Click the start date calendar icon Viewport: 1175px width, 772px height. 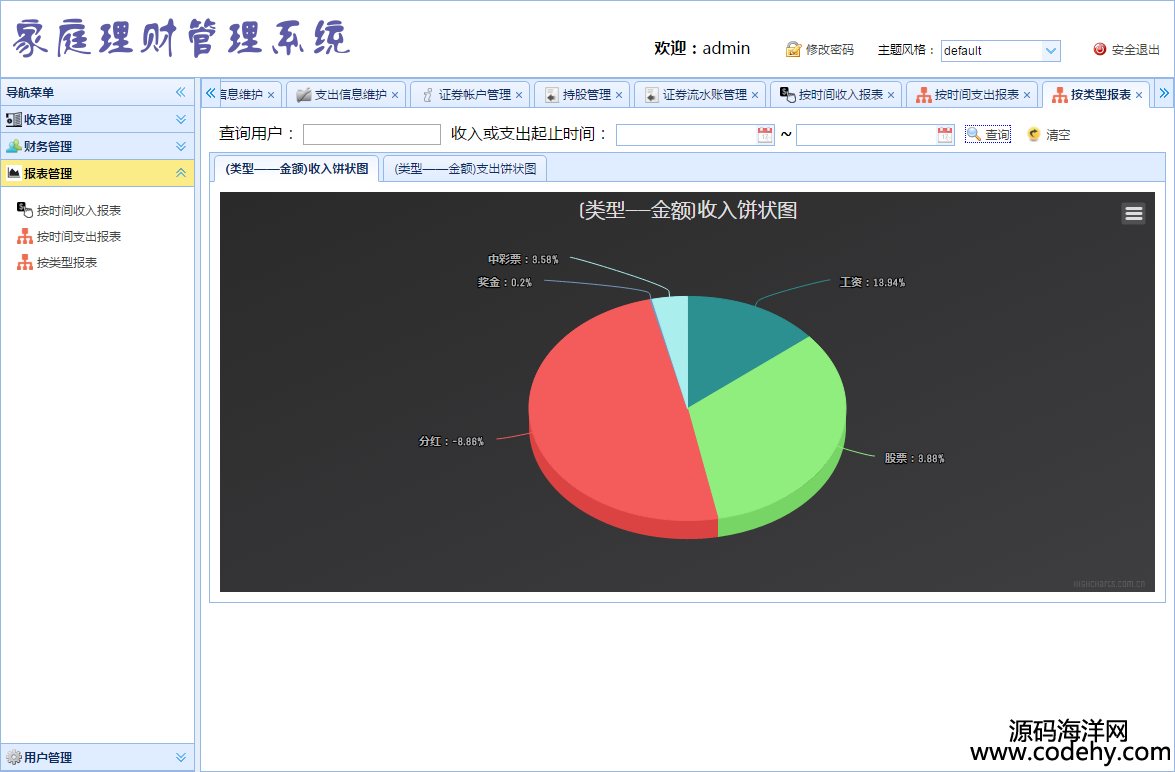(x=765, y=135)
